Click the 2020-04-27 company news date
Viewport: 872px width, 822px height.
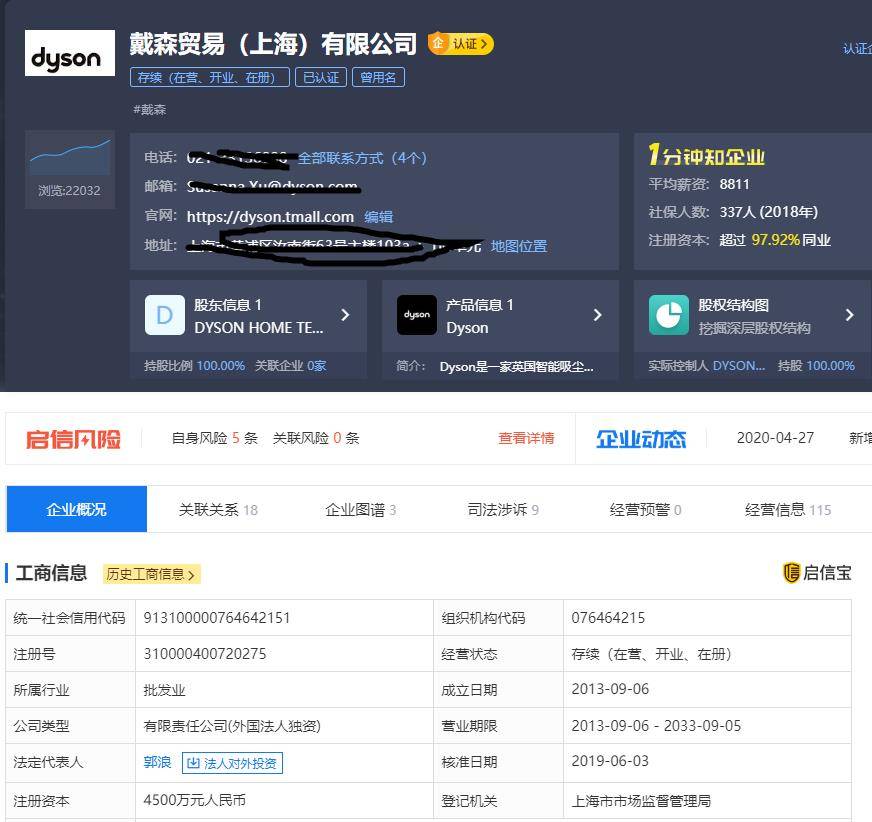pos(775,438)
